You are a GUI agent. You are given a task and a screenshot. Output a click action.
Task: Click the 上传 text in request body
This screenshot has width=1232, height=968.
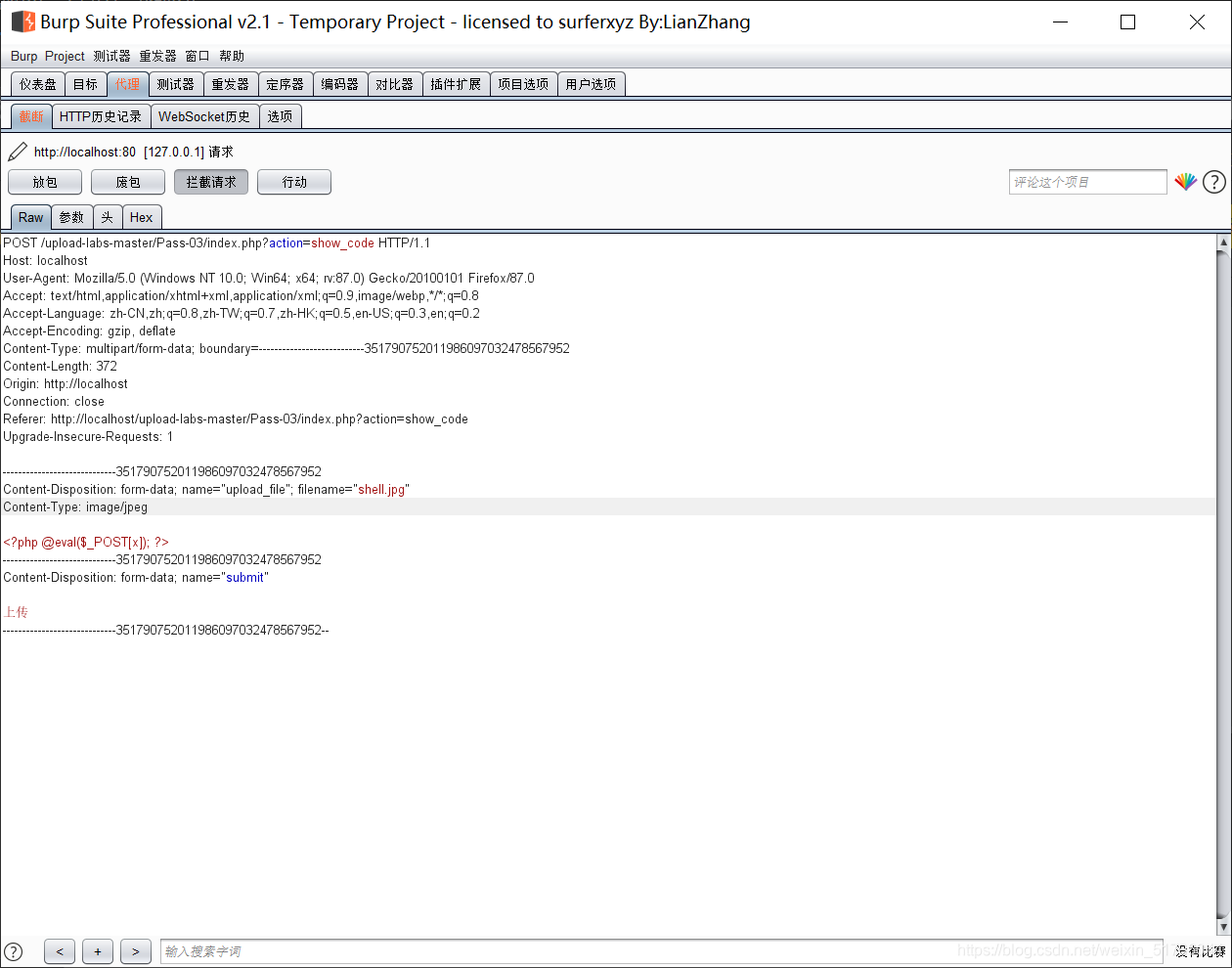(16, 612)
